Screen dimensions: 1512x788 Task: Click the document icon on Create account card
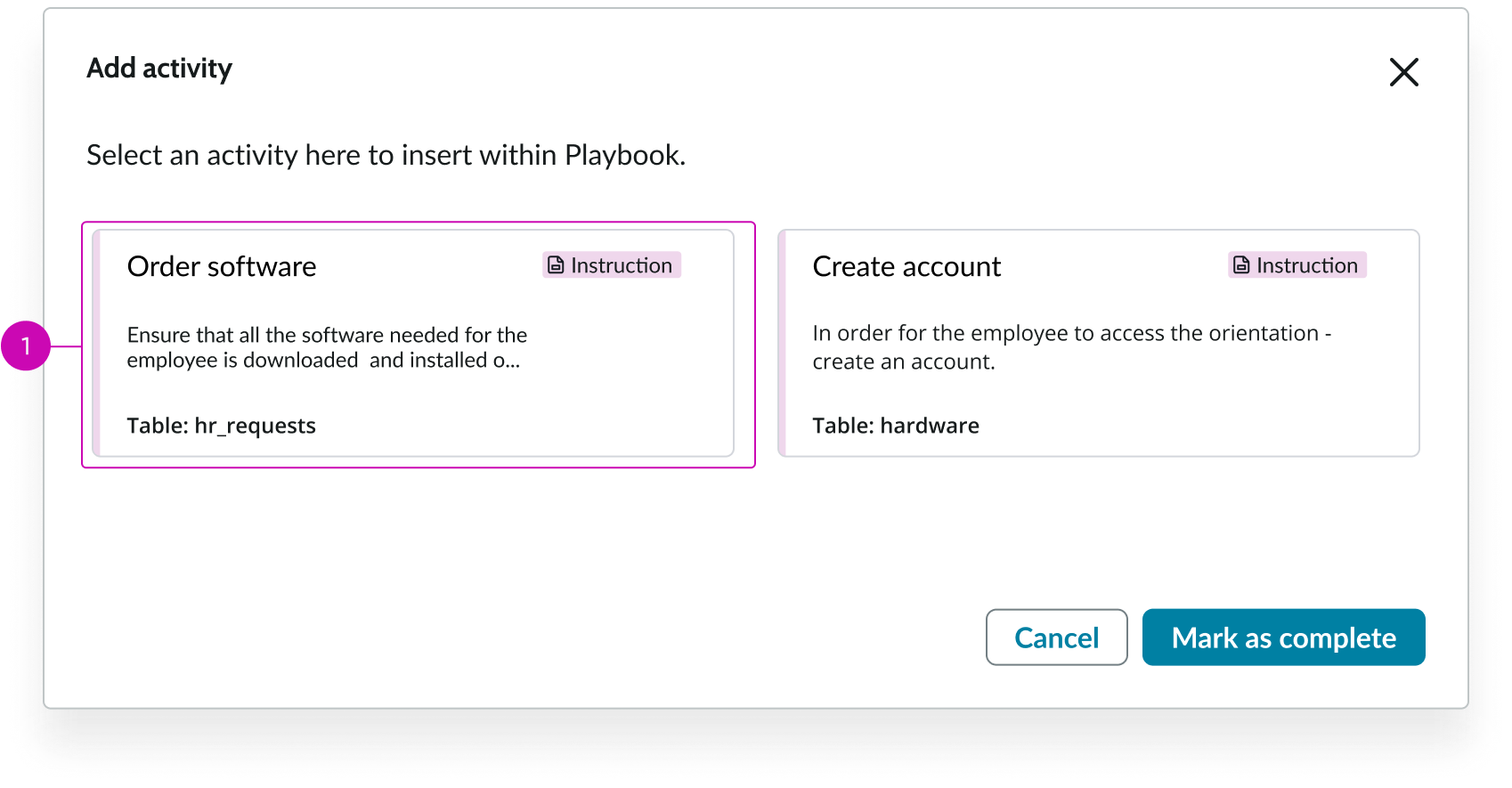pyautogui.click(x=1241, y=265)
